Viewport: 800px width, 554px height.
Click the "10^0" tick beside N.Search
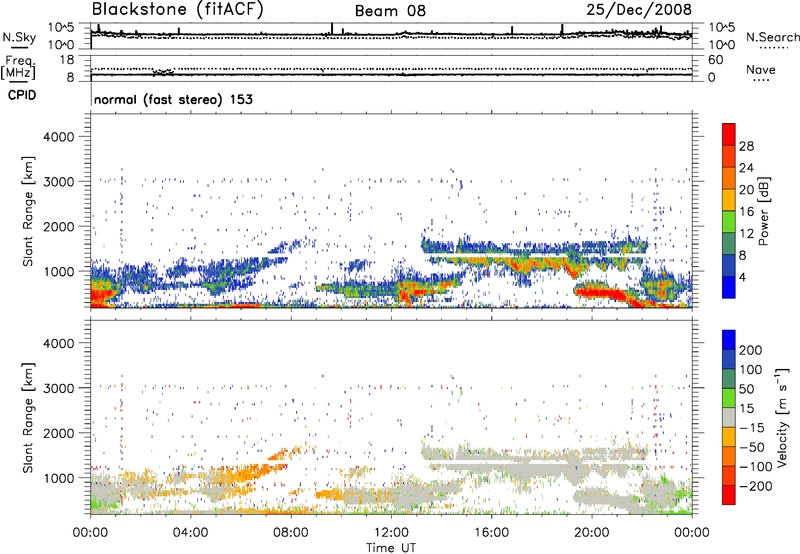(x=722, y=45)
